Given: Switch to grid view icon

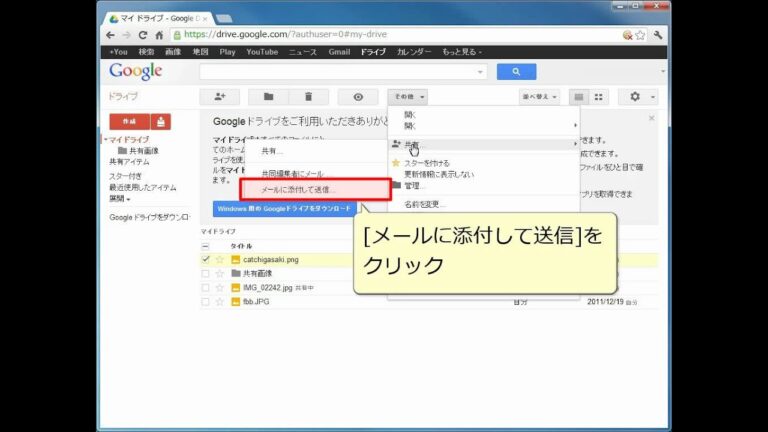Looking at the screenshot, I should pyautogui.click(x=599, y=96).
